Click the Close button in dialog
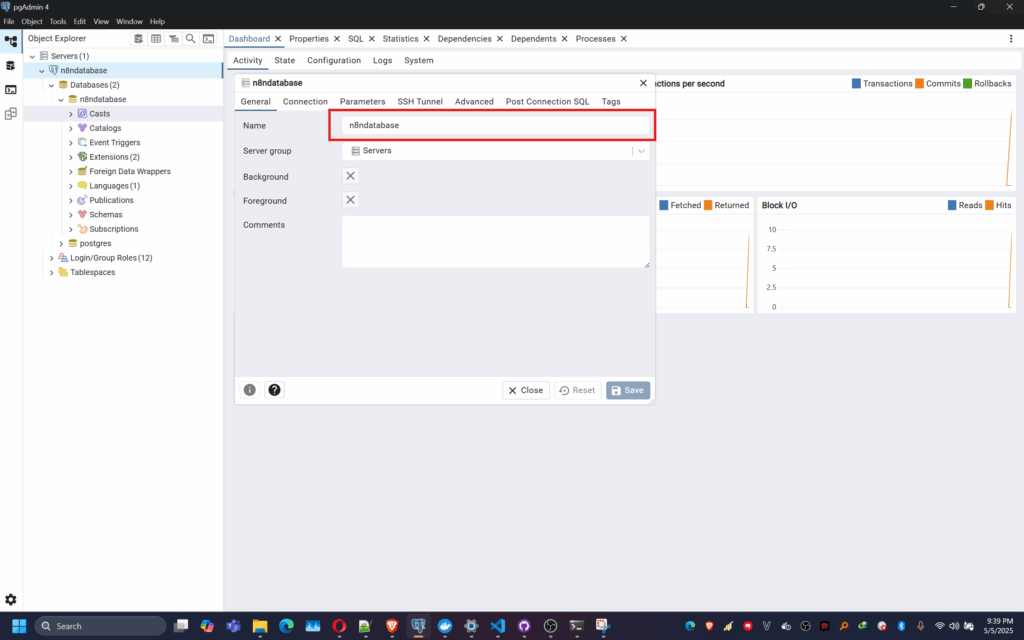The image size is (1024, 640). (x=526, y=390)
